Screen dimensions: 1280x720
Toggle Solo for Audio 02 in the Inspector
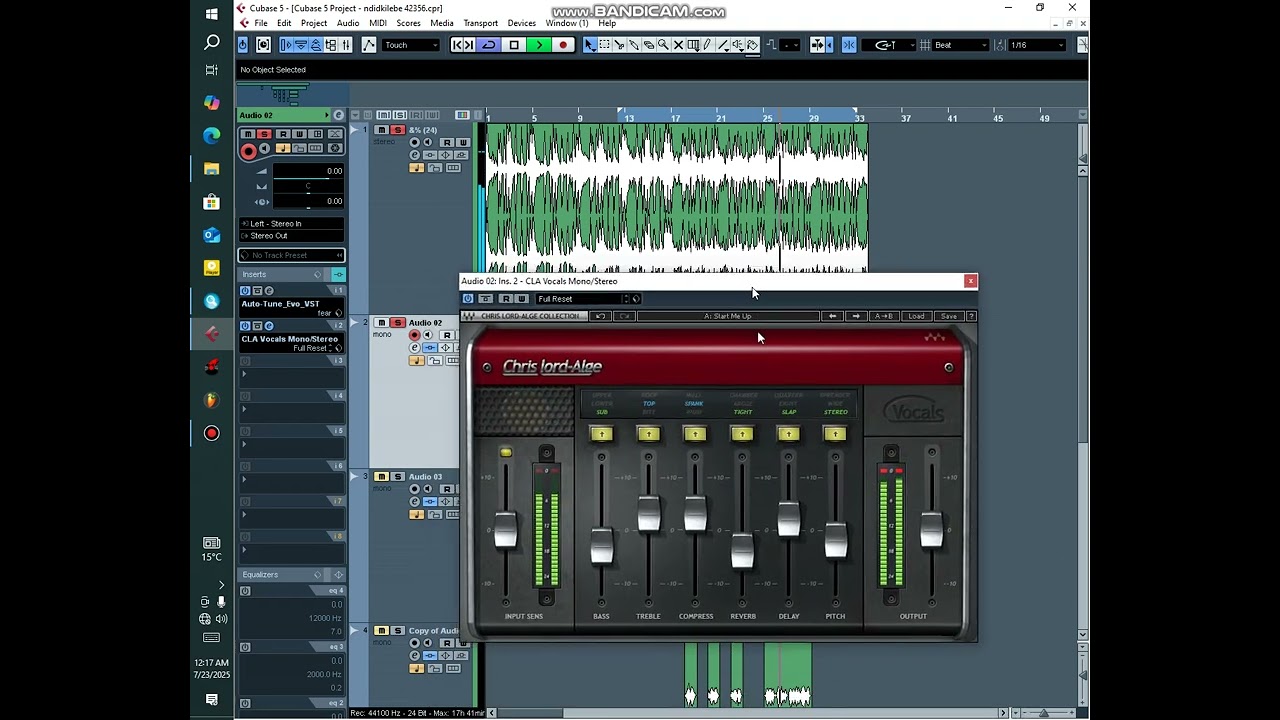coord(264,134)
